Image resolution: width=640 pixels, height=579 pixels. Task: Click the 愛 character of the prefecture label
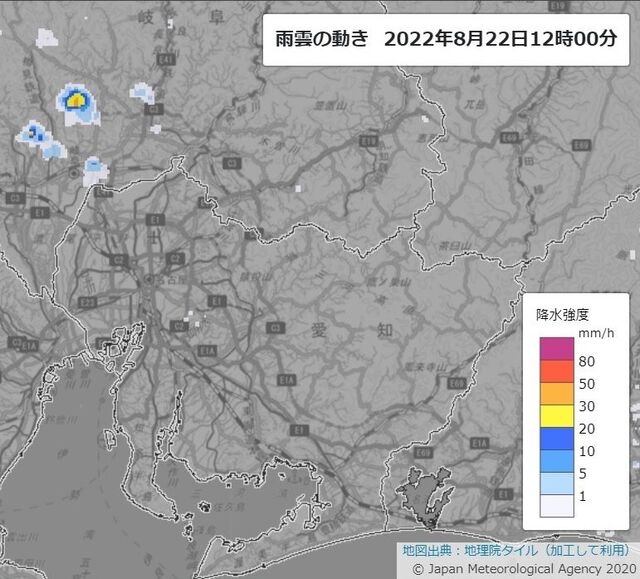[x=319, y=330]
